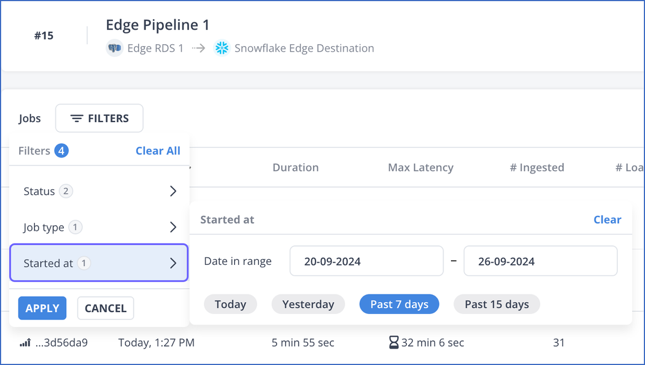Click the ingested count 31
The image size is (645, 365).
[x=559, y=342]
